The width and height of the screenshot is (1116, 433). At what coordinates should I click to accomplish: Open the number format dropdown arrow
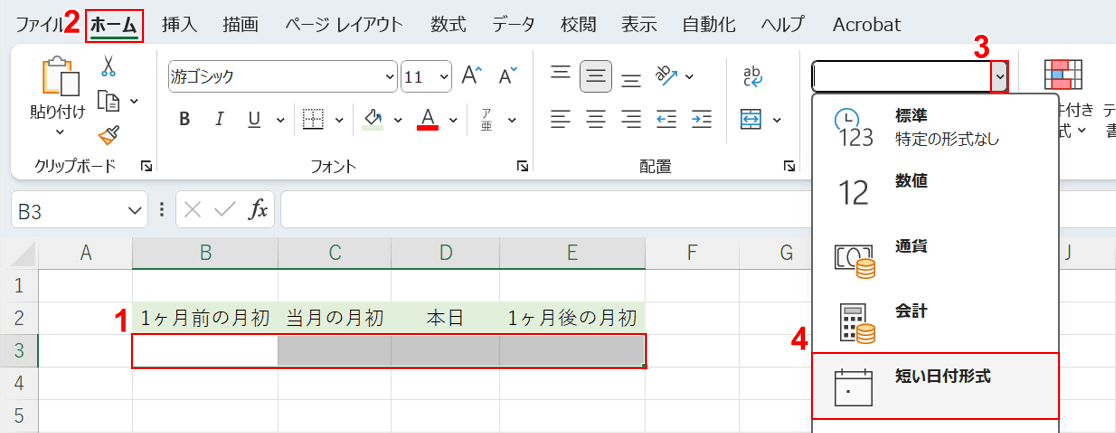[x=999, y=77]
